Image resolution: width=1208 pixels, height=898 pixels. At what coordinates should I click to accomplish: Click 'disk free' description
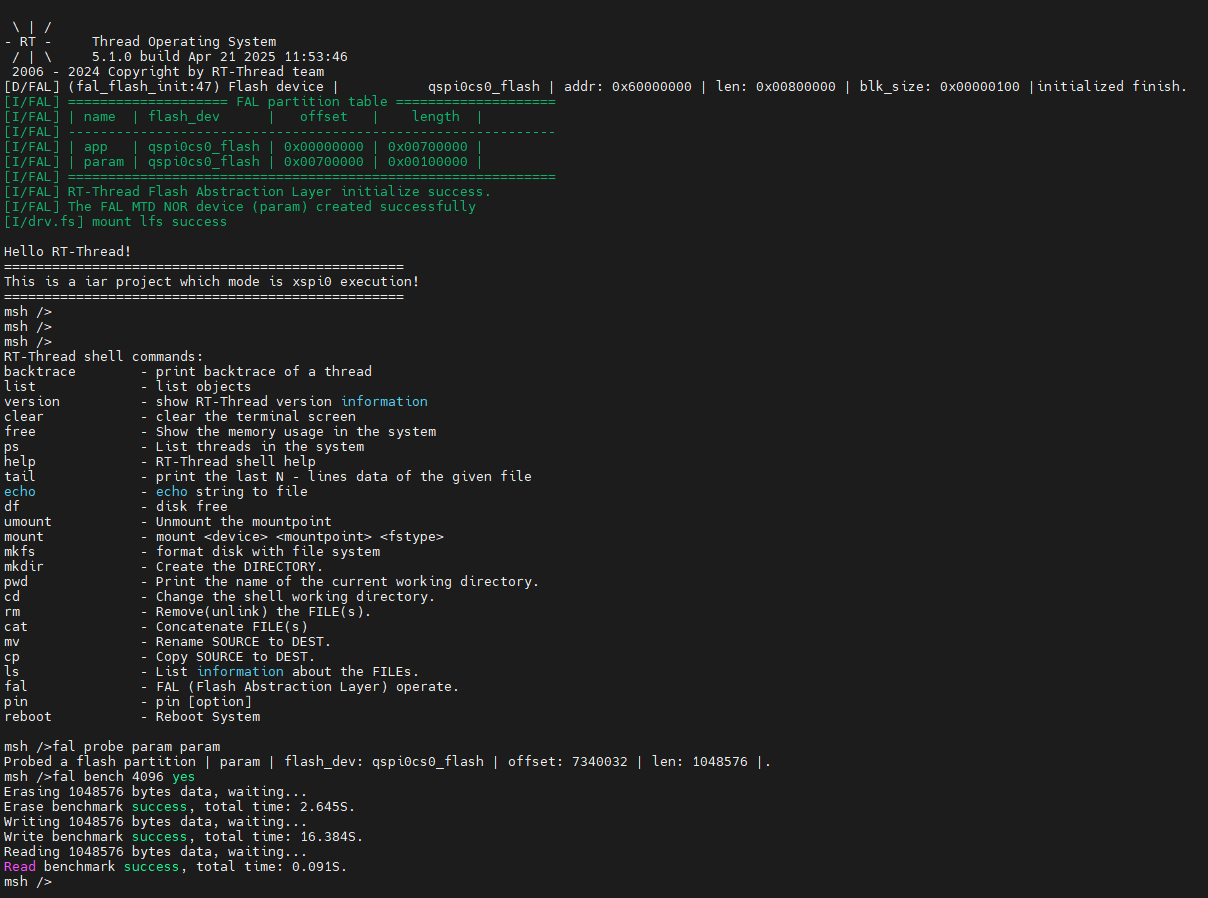click(191, 507)
